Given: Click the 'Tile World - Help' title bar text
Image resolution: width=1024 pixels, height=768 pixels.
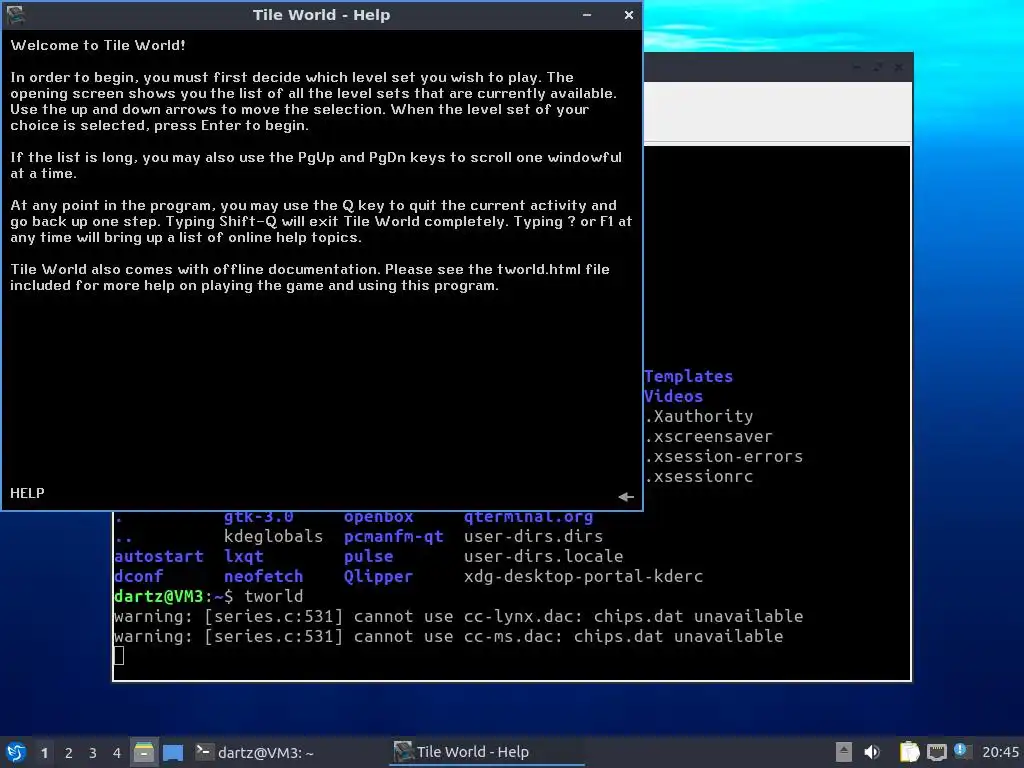Looking at the screenshot, I should click(x=321, y=14).
